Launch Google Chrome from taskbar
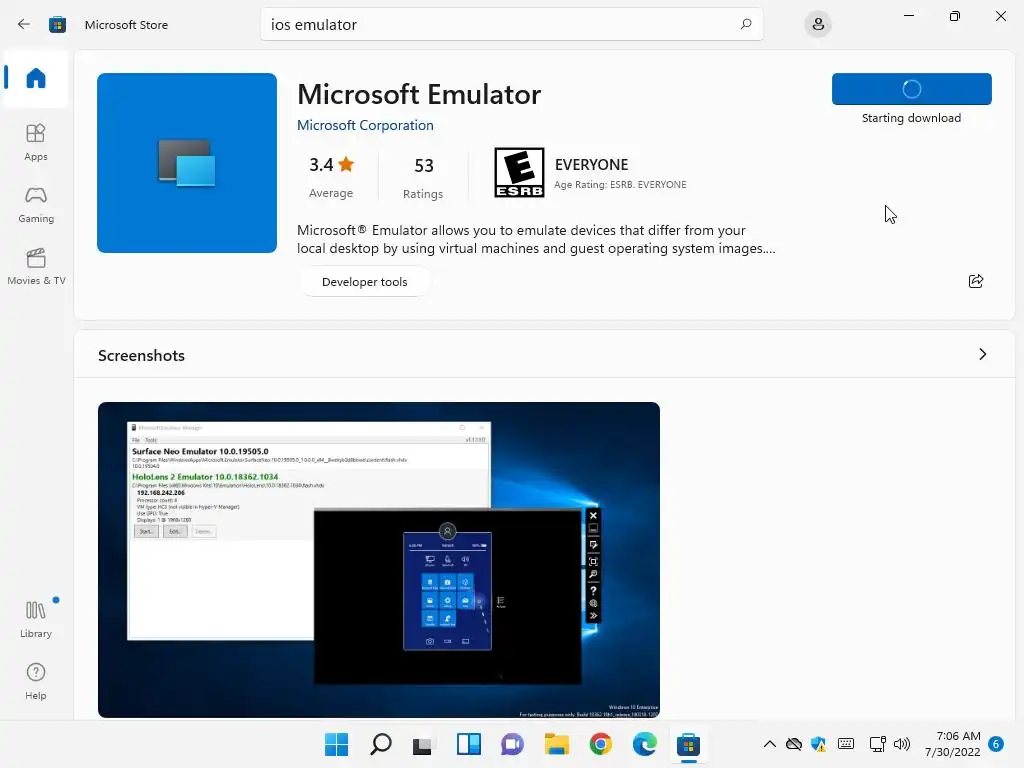This screenshot has height=768, width=1024. (x=600, y=744)
